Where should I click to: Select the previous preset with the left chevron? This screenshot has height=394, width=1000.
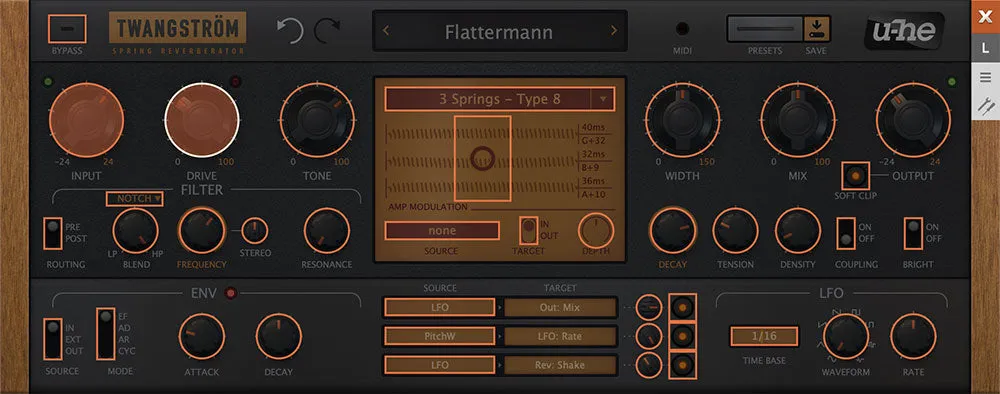coord(386,31)
